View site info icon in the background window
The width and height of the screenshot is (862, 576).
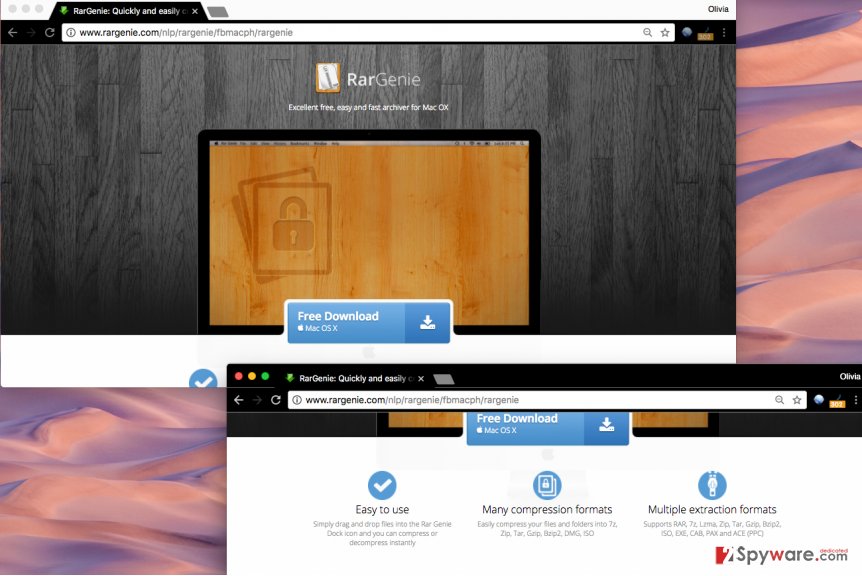coord(71,32)
